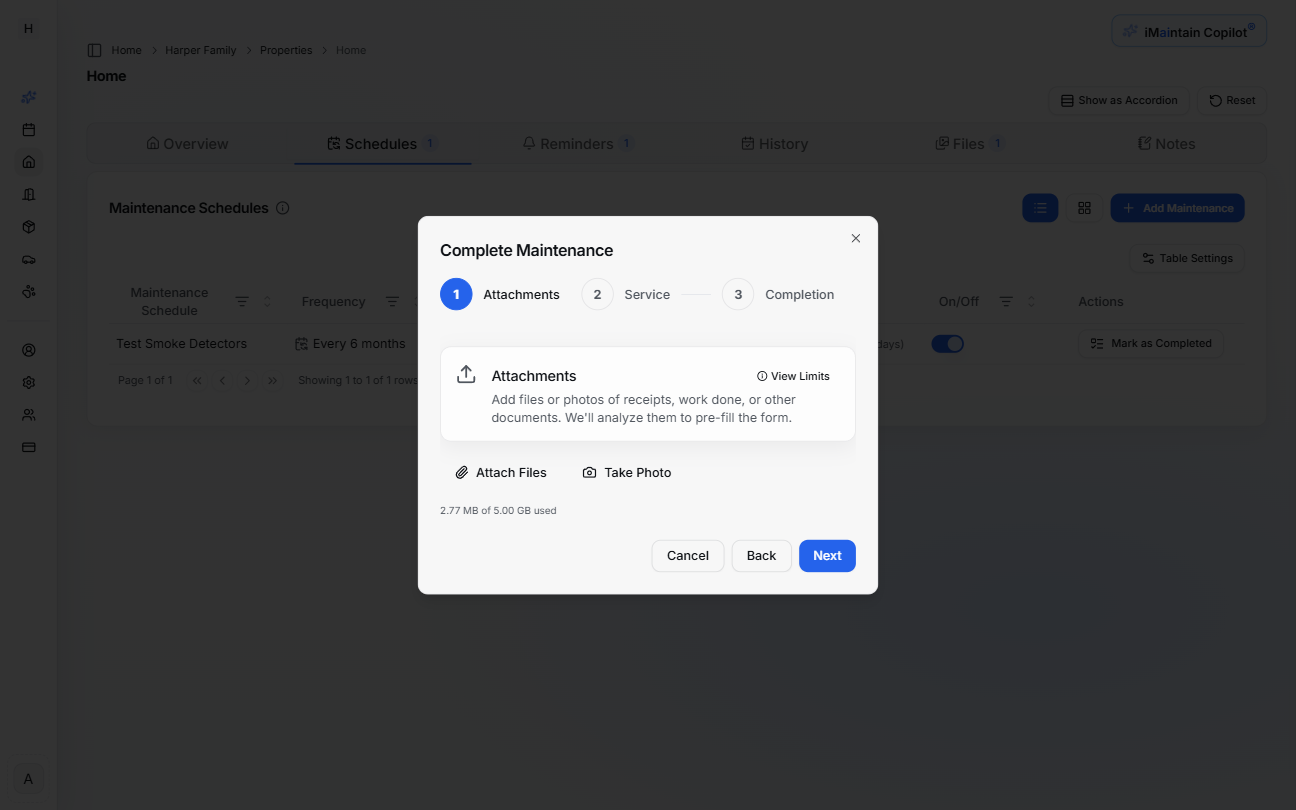Viewport: 1296px width, 810px height.
Task: Open the filter on the Frequency column
Action: tap(392, 301)
